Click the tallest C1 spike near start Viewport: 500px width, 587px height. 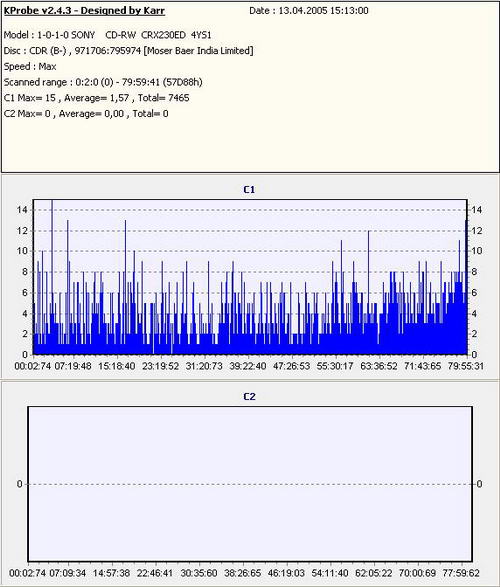52,277
